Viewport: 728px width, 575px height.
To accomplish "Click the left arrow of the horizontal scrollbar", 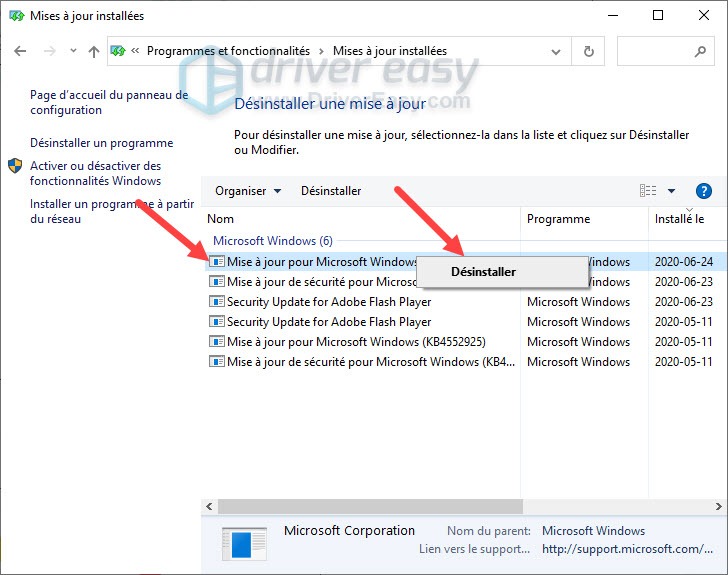I will click(209, 506).
